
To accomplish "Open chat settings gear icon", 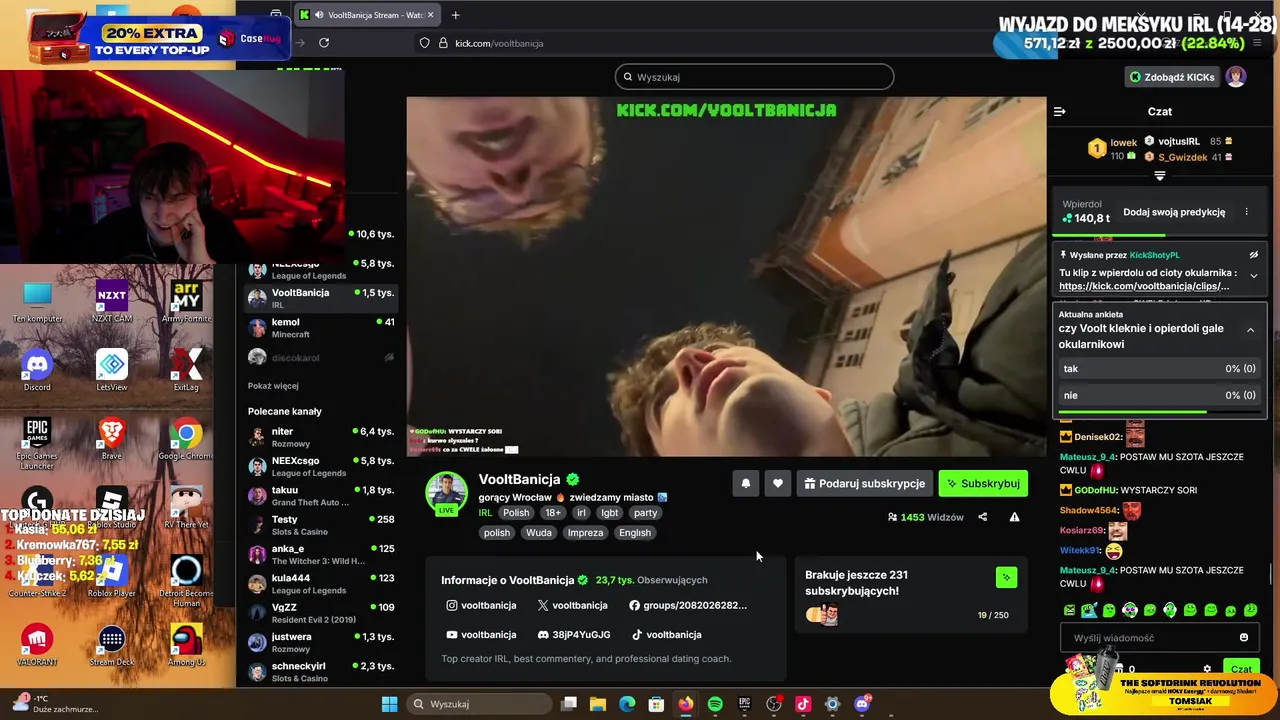I will click(x=1207, y=669).
